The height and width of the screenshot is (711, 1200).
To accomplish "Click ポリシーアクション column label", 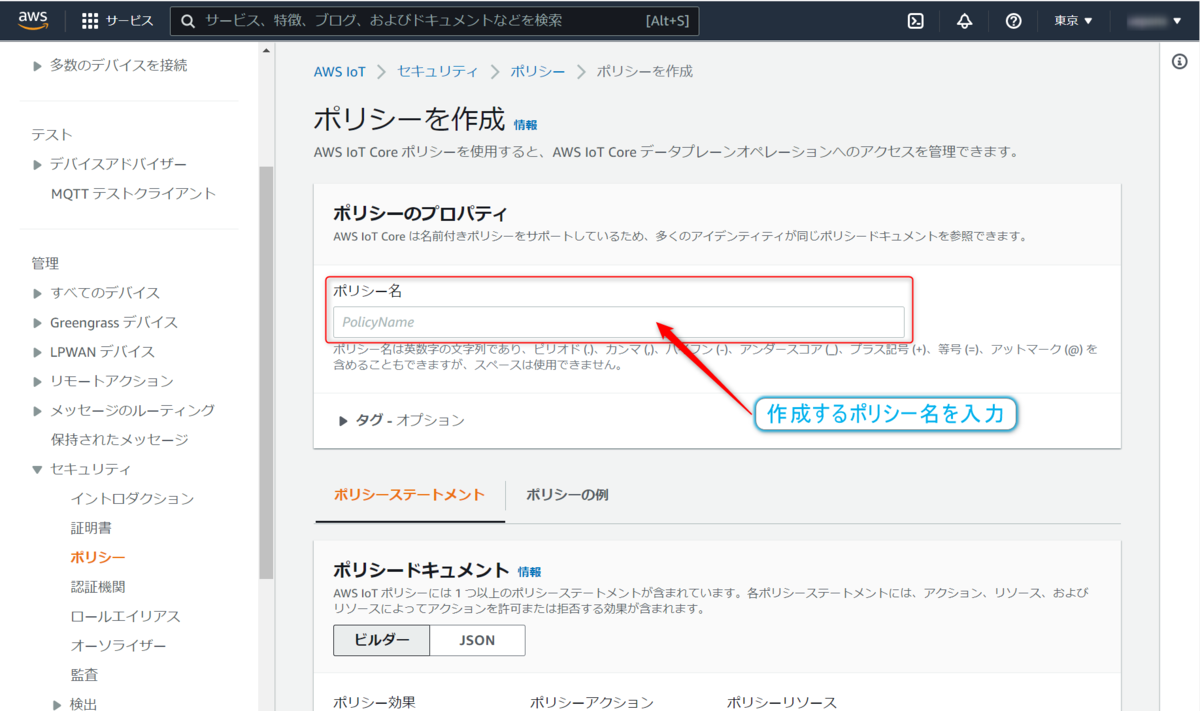I will 592,702.
